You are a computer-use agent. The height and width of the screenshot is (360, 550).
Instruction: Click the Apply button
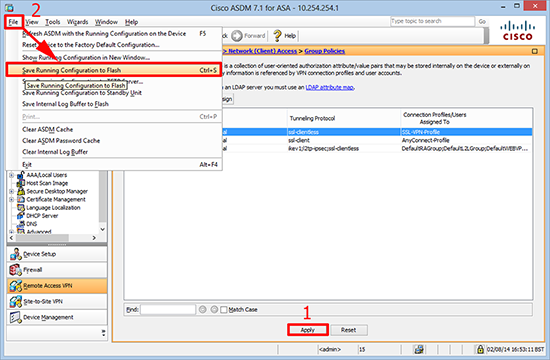[308, 330]
